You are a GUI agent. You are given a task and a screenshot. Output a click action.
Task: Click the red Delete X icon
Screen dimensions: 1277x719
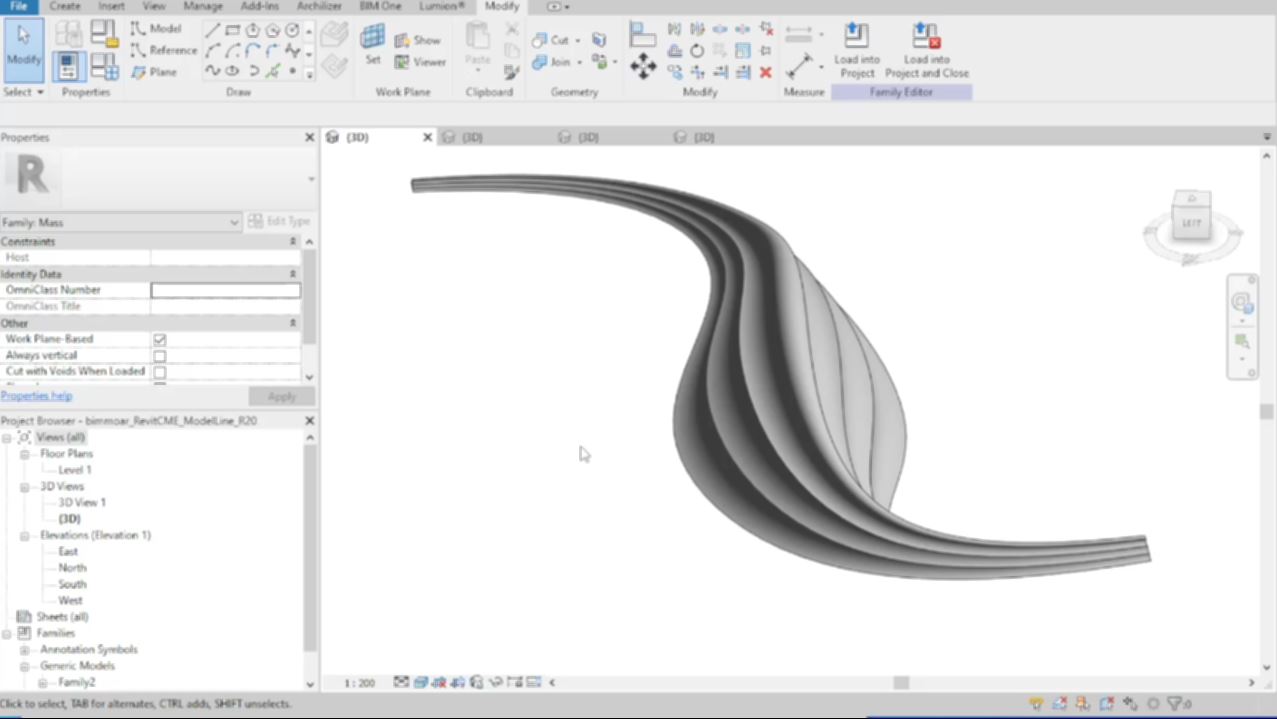click(x=765, y=72)
